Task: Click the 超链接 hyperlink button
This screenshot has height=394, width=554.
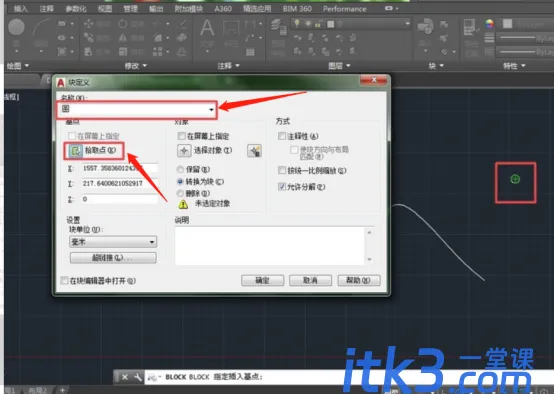Action: point(113,258)
